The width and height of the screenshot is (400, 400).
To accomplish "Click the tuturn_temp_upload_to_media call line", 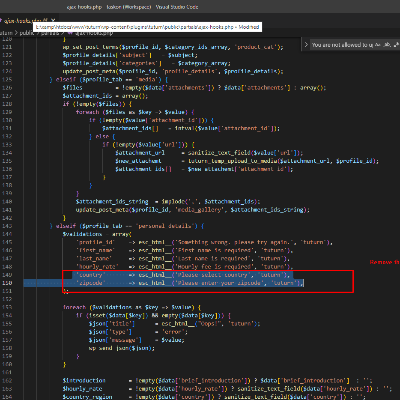I will click(247, 161).
